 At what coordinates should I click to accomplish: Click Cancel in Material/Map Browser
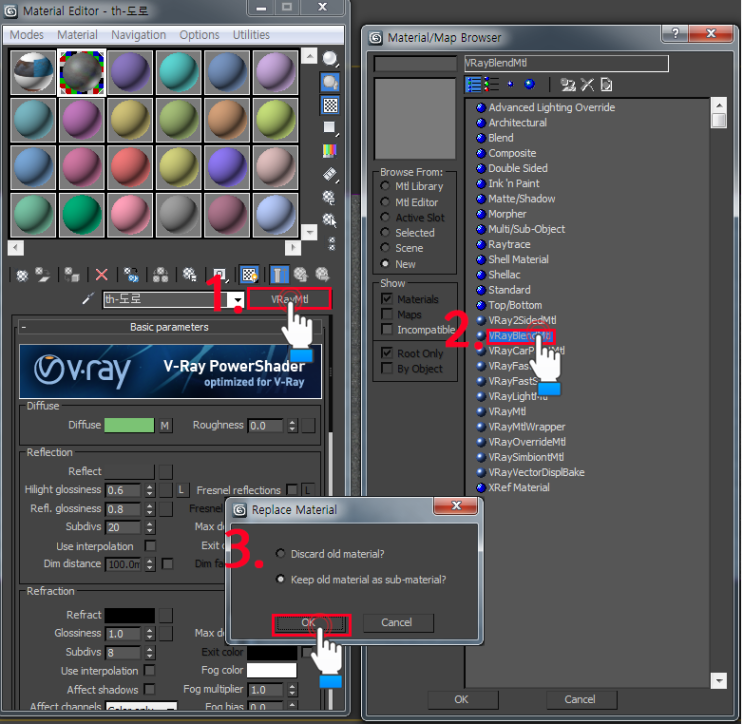(581, 699)
